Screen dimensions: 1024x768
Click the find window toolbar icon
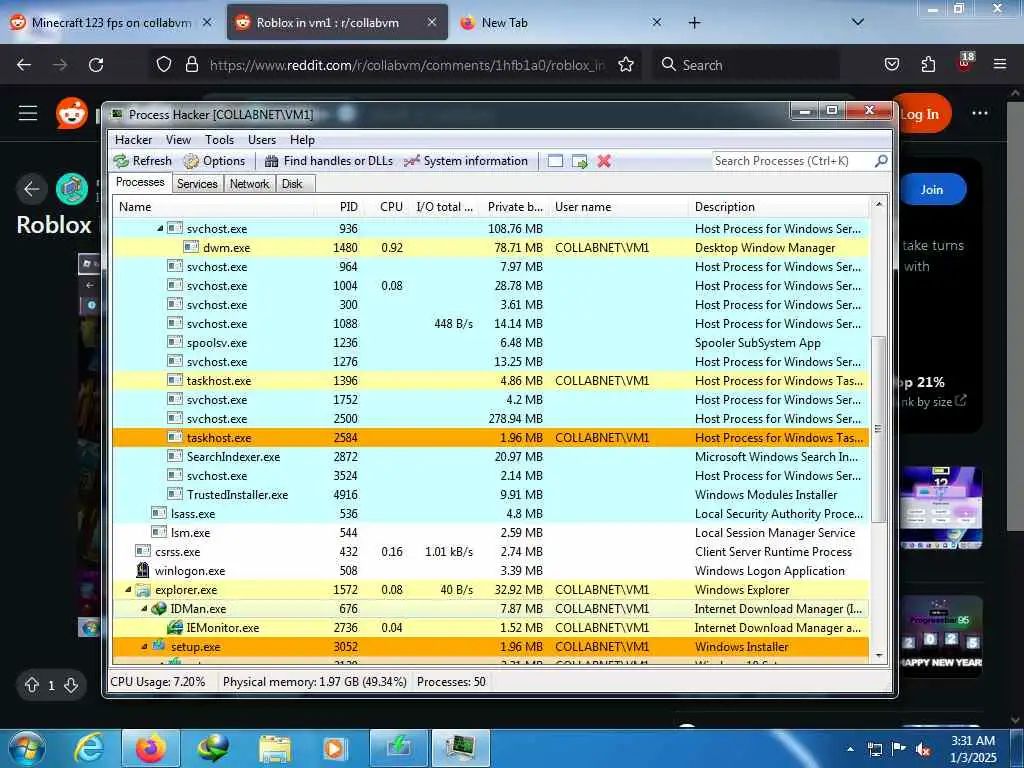[555, 161]
